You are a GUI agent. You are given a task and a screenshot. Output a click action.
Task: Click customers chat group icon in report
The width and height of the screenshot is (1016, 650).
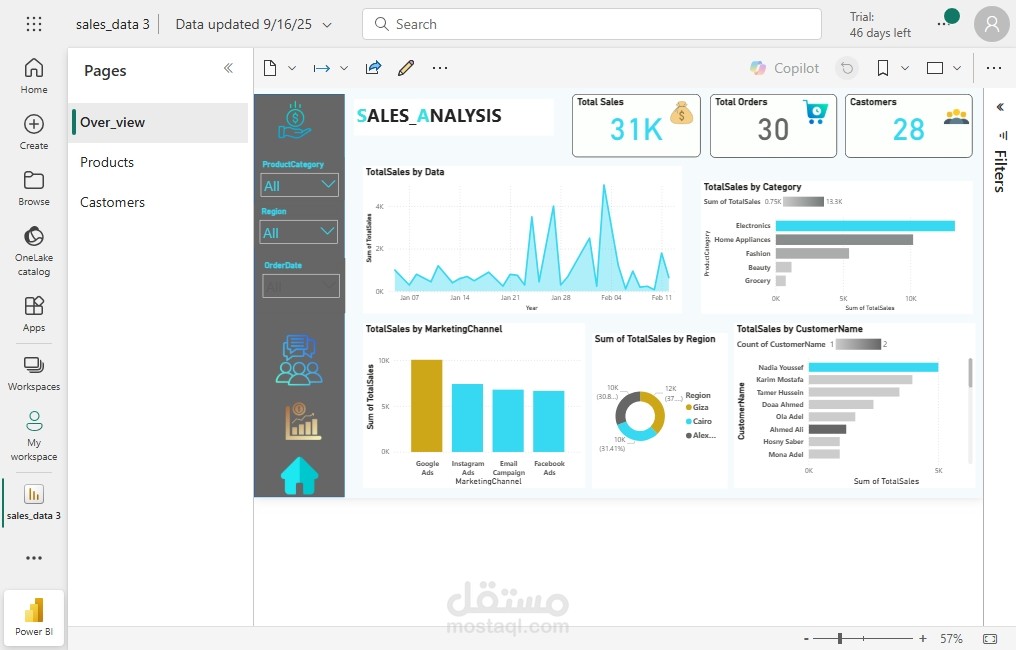(x=299, y=360)
